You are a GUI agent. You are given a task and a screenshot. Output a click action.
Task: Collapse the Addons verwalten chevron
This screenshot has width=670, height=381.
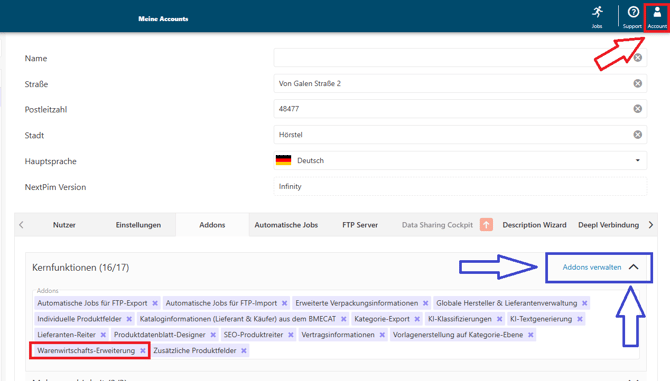(x=634, y=267)
